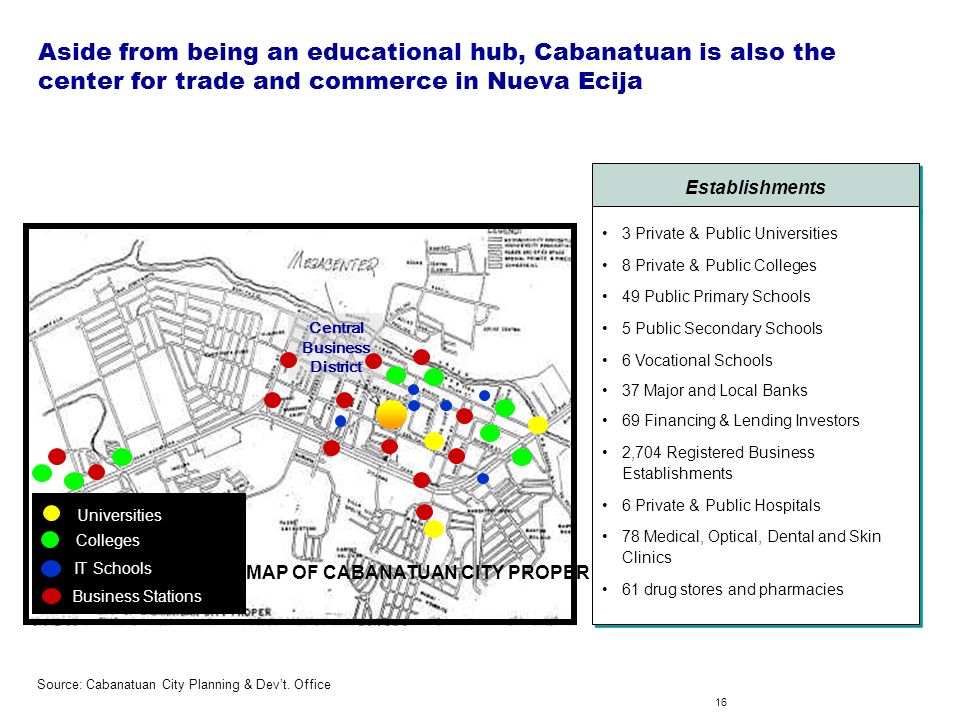Select the 'Colleges' legend label
The width and height of the screenshot is (960, 720).
(108, 541)
